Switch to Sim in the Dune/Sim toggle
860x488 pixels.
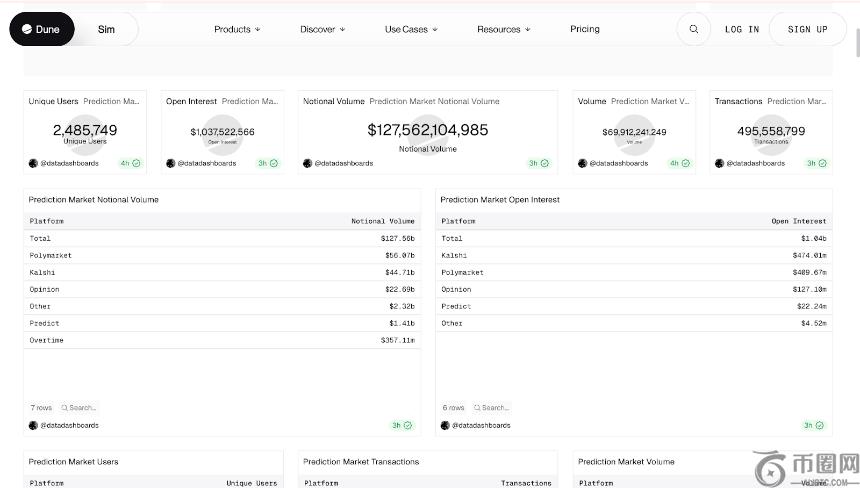coord(106,29)
